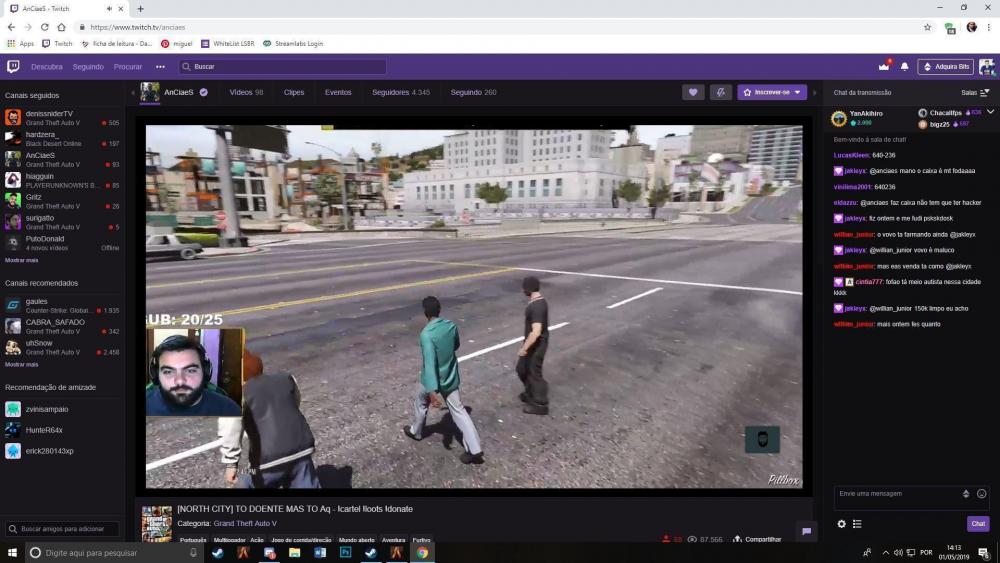Collapse chat panel with arrow
The width and height of the screenshot is (1000, 563).
pos(814,92)
